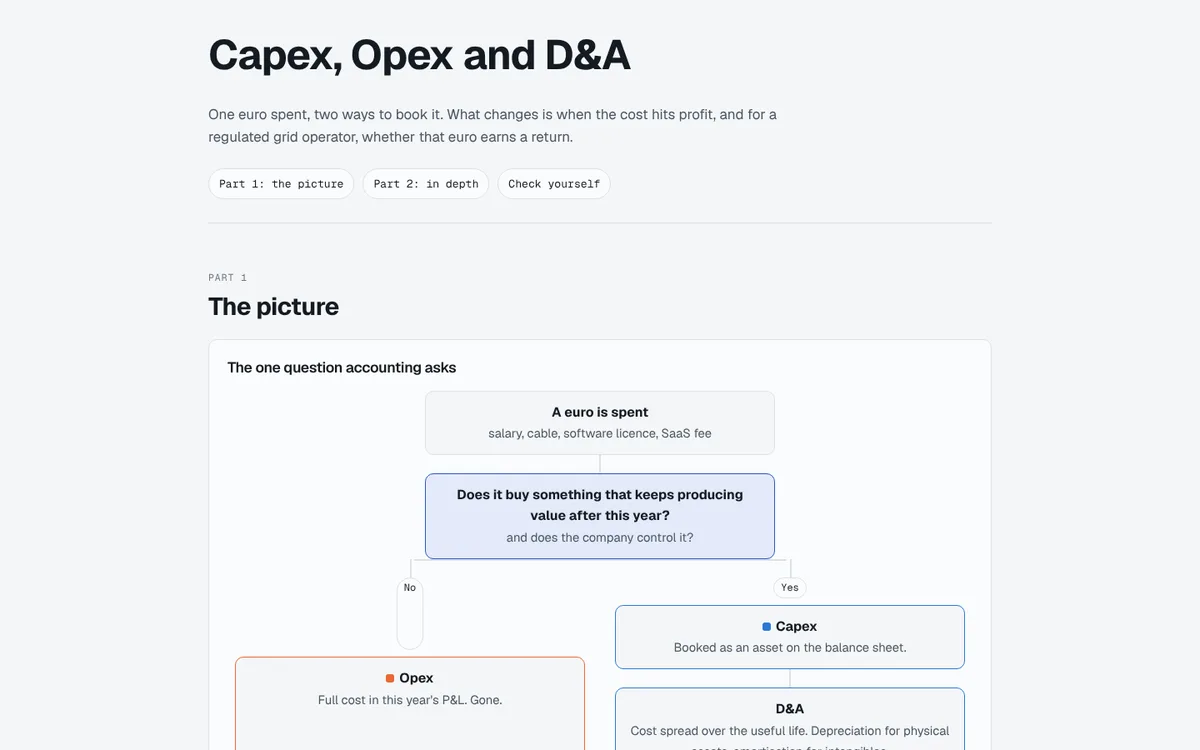
Task: Click the intro paragraph starting 'One euro spent'
Action: pyautogui.click(x=493, y=126)
